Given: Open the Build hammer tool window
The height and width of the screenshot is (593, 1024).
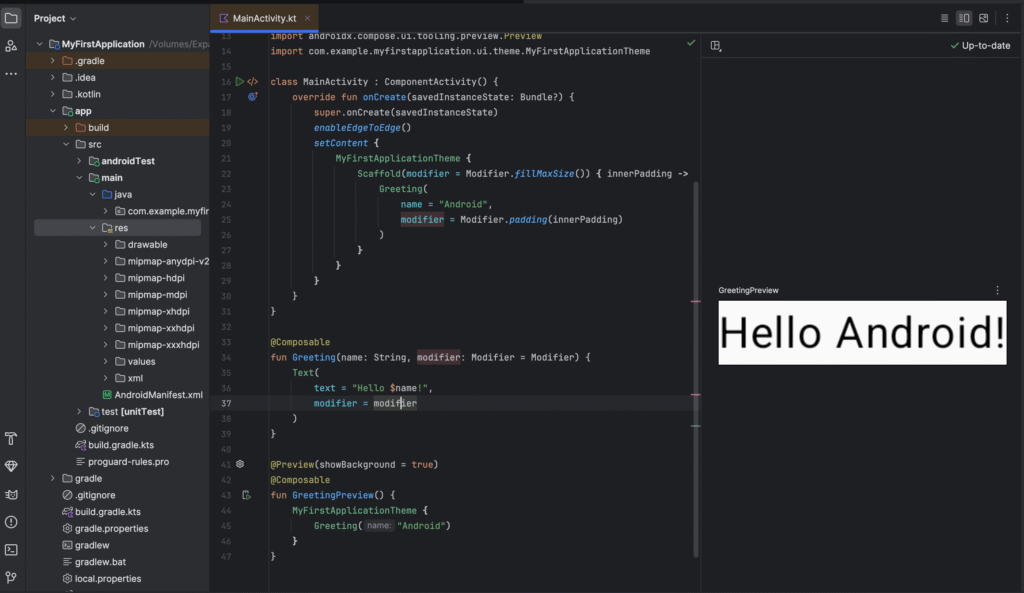Looking at the screenshot, I should click(11, 438).
